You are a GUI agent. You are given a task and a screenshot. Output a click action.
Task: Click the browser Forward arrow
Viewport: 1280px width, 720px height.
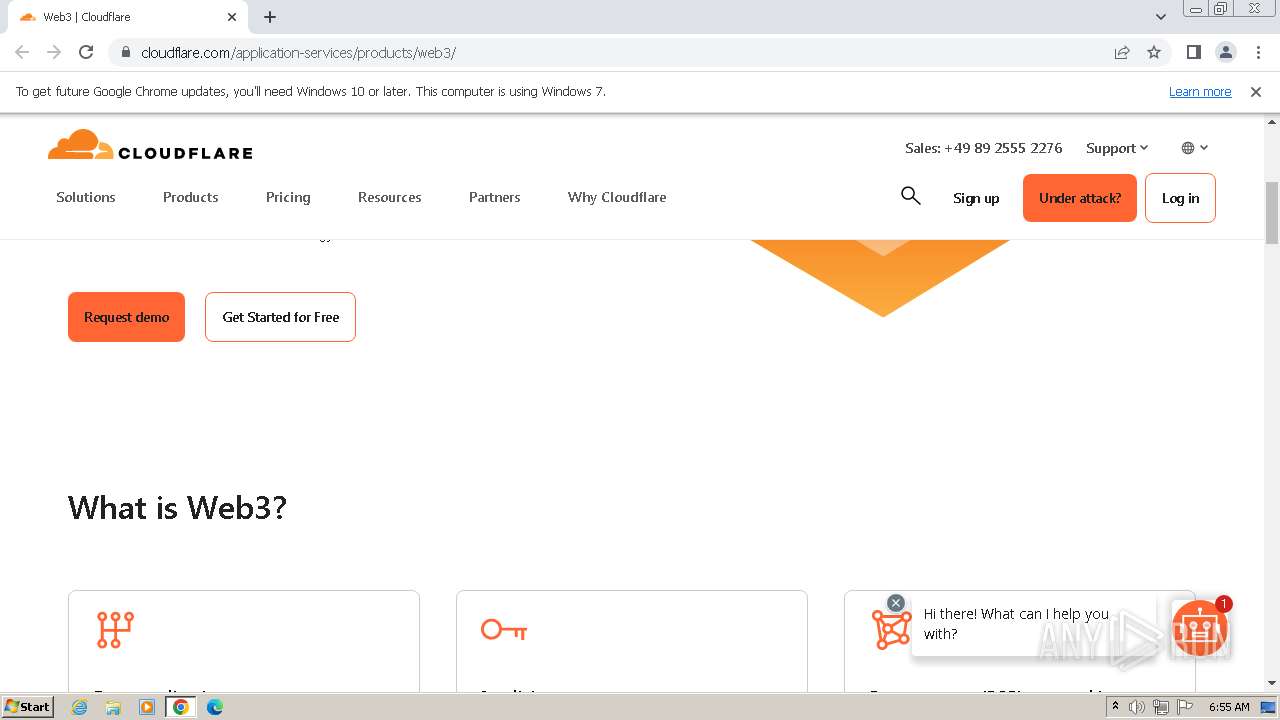(x=54, y=52)
